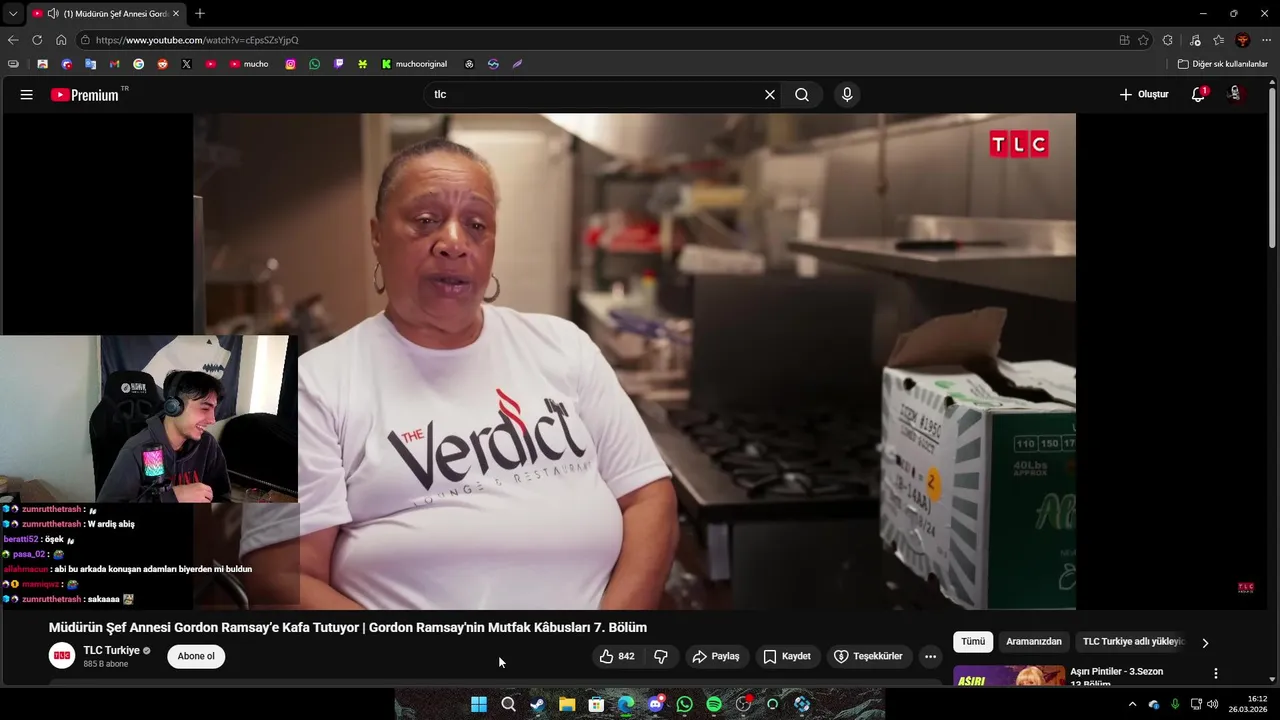The image size is (1280, 720).
Task: Send thanks with Teşekkürler button
Action: pos(868,656)
